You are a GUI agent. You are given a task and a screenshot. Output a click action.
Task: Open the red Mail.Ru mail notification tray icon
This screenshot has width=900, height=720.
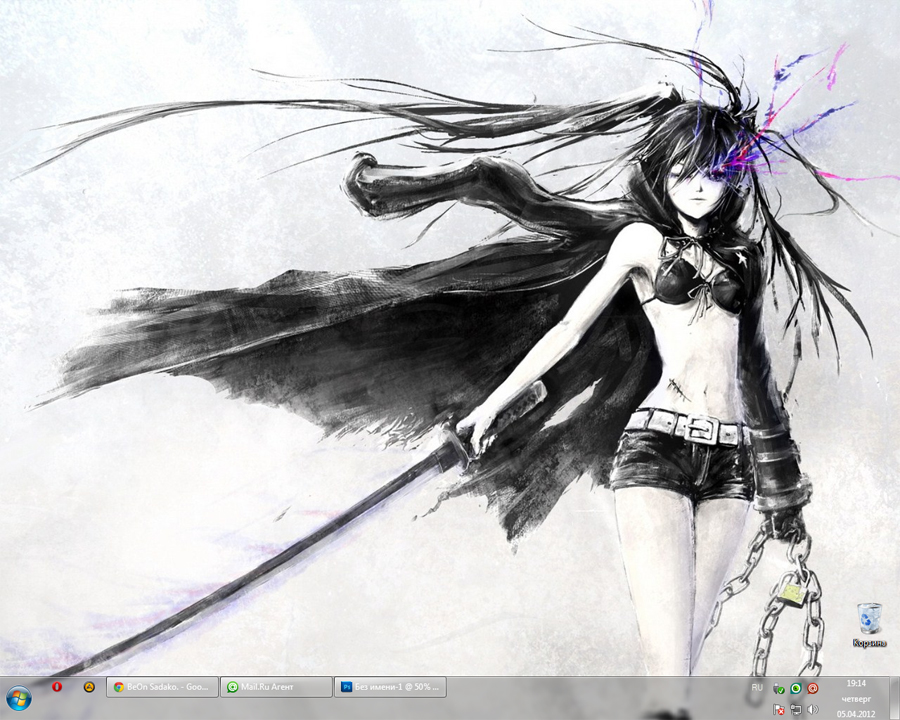[x=813, y=688]
